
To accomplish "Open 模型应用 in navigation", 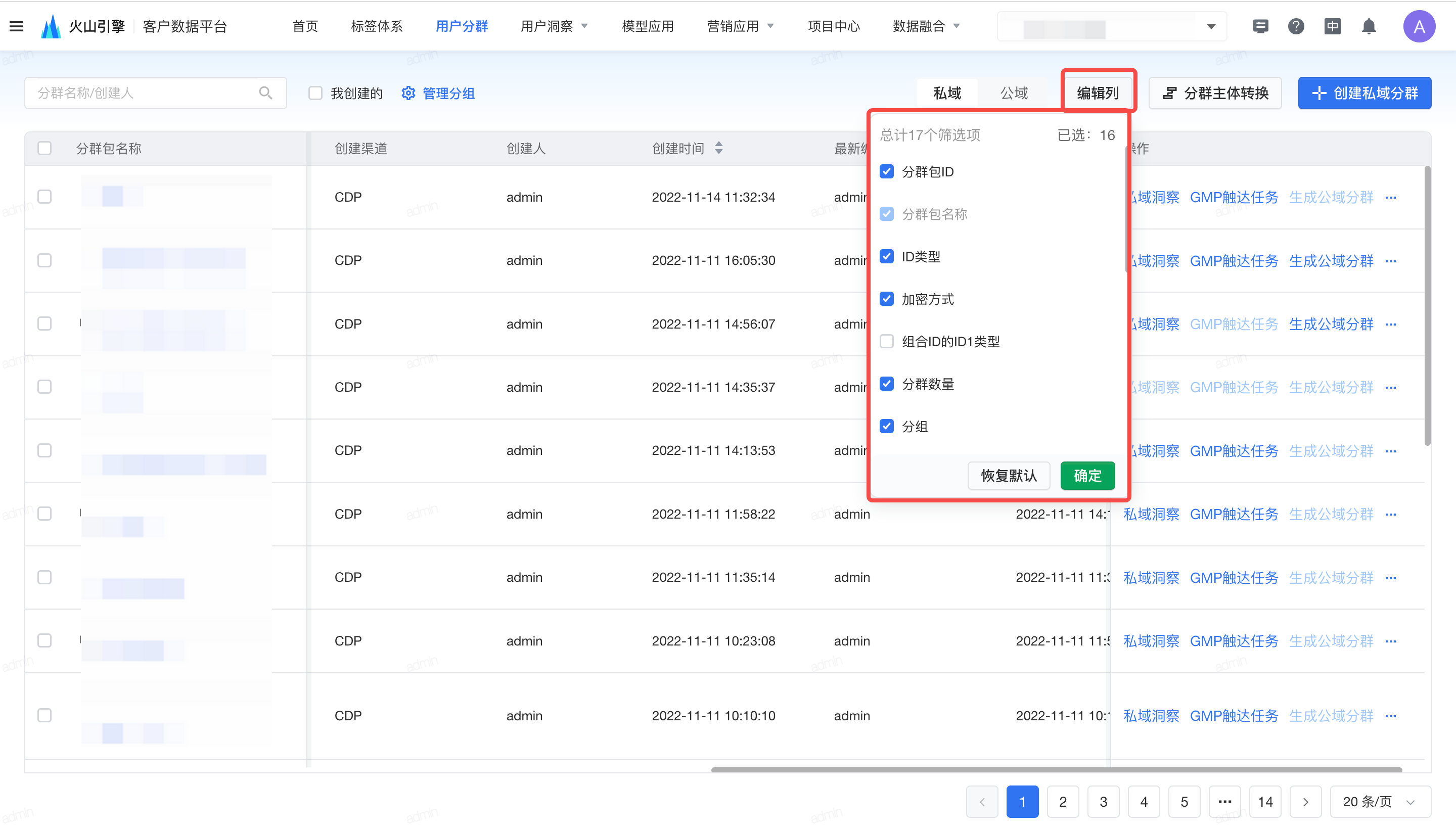I will tap(648, 26).
